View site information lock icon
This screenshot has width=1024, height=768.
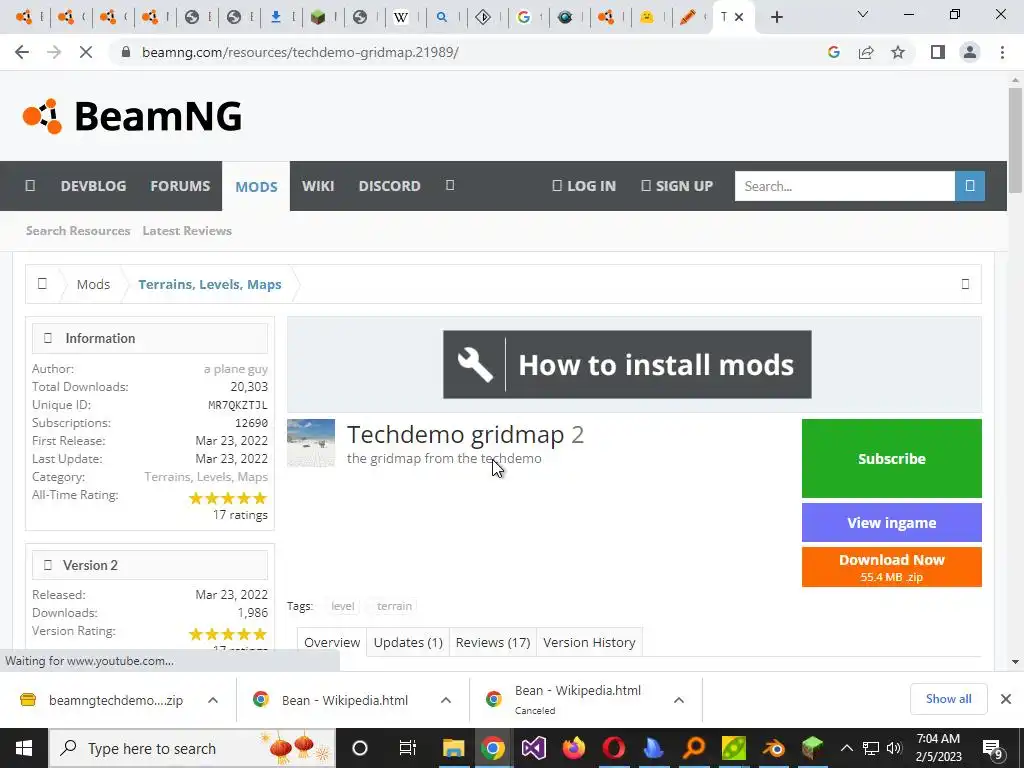pyautogui.click(x=126, y=52)
